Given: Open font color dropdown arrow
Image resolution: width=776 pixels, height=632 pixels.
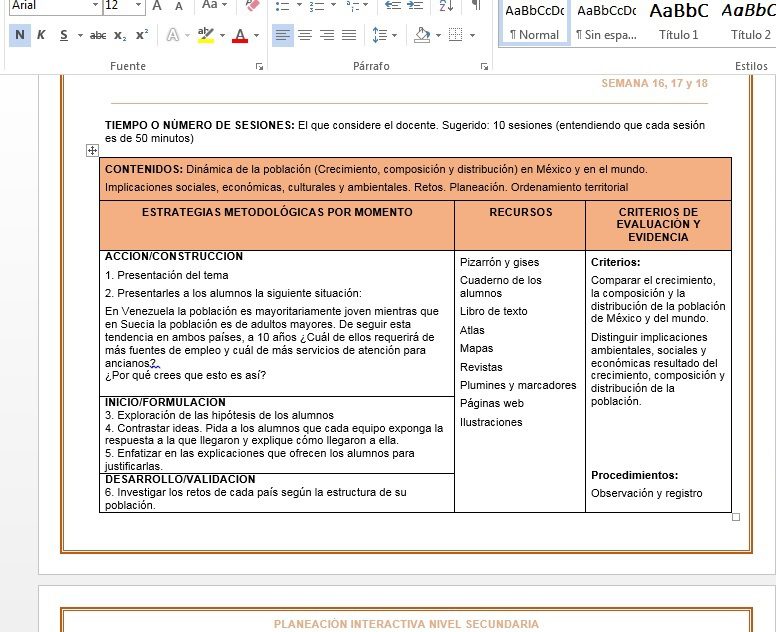Looking at the screenshot, I should (256, 35).
